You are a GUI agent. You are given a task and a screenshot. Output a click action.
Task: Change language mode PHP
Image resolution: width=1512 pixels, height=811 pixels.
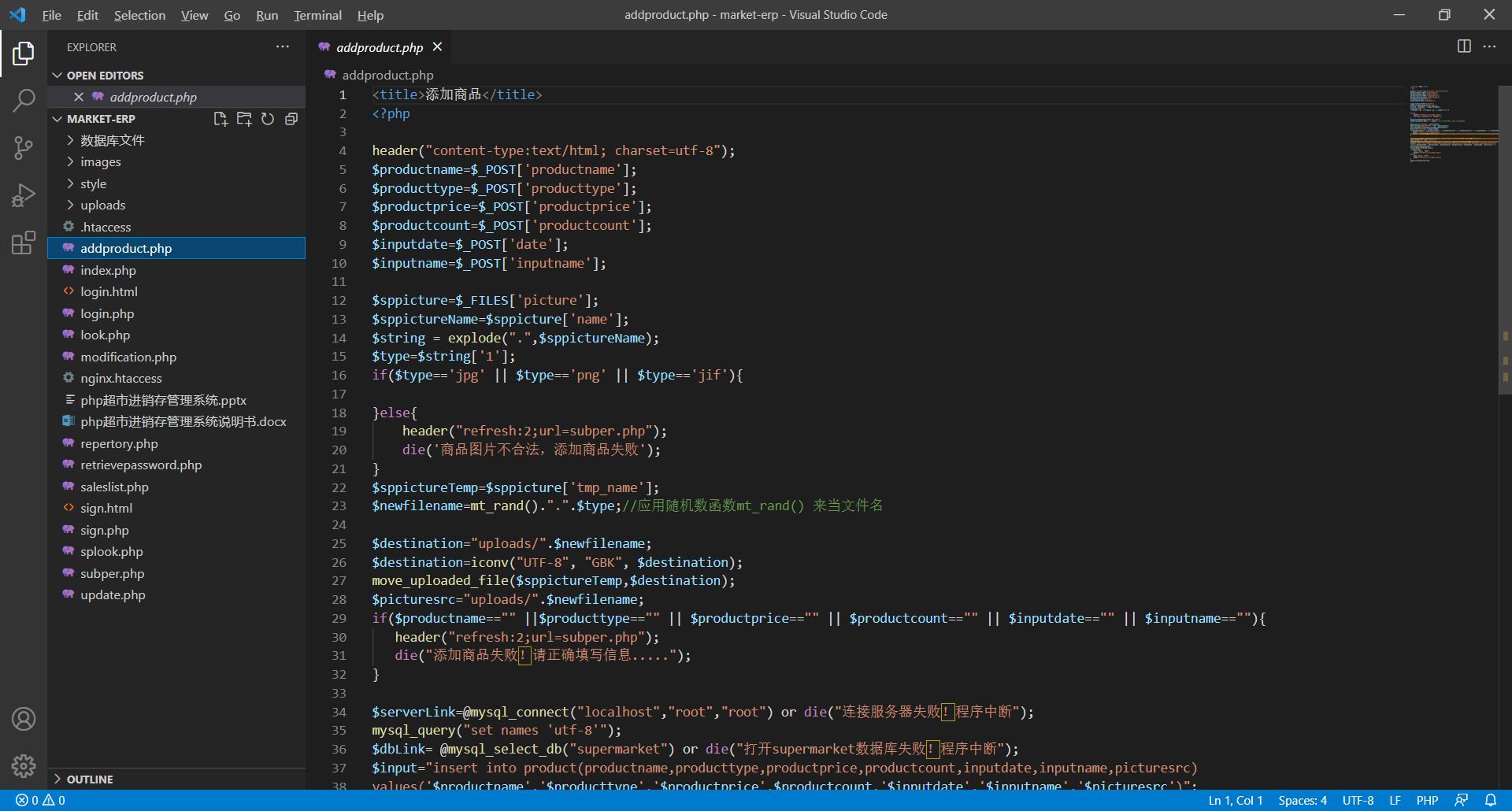tap(1427, 800)
